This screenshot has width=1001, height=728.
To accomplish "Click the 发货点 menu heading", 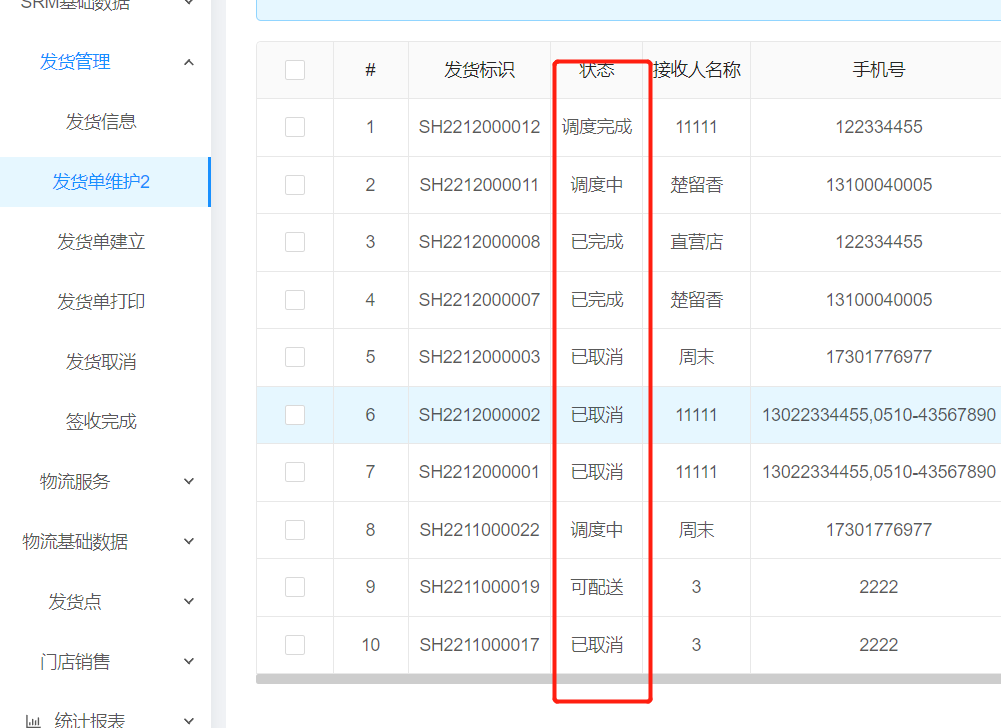I will [x=75, y=601].
